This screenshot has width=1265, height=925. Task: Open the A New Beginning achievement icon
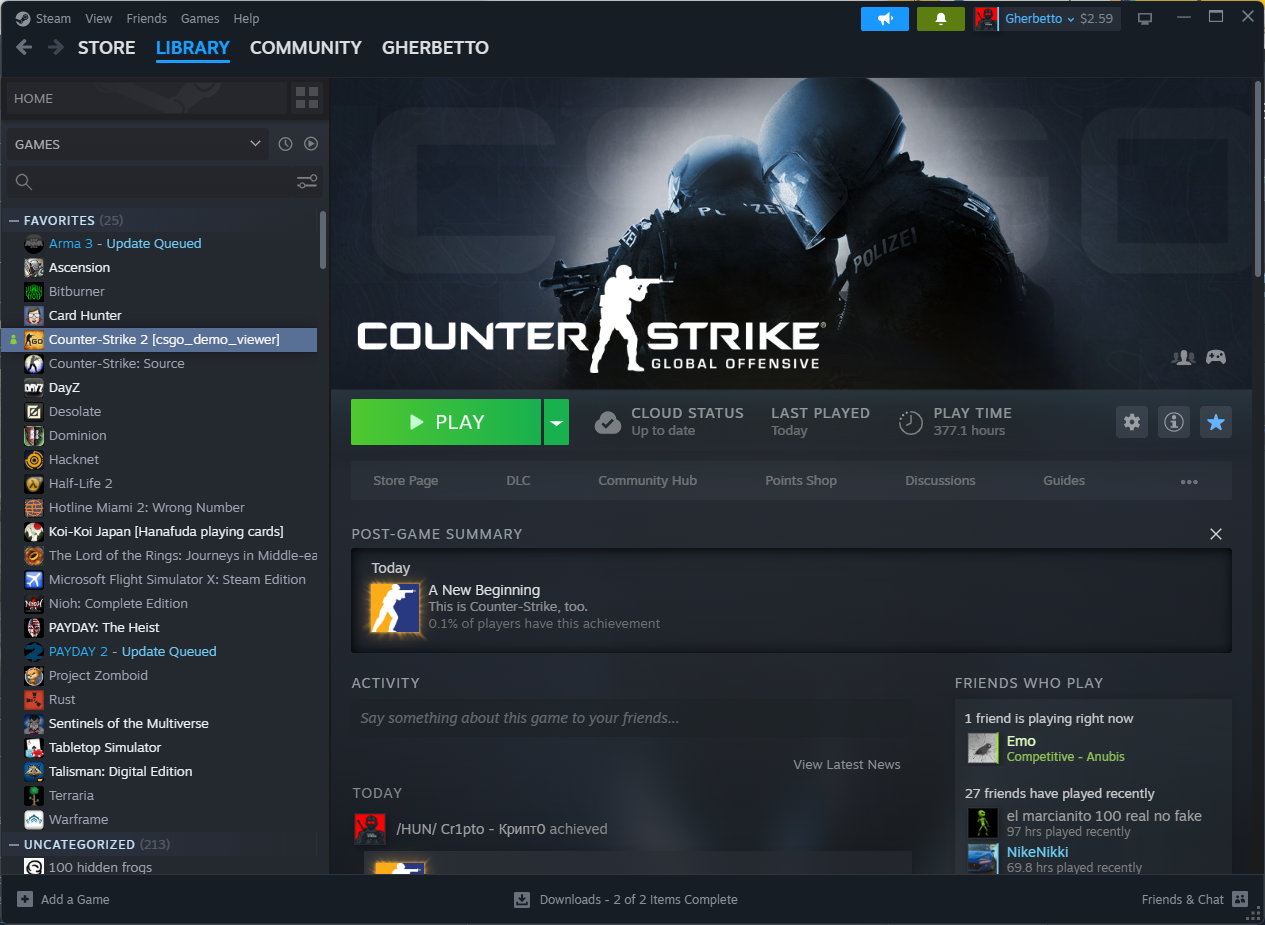point(395,608)
